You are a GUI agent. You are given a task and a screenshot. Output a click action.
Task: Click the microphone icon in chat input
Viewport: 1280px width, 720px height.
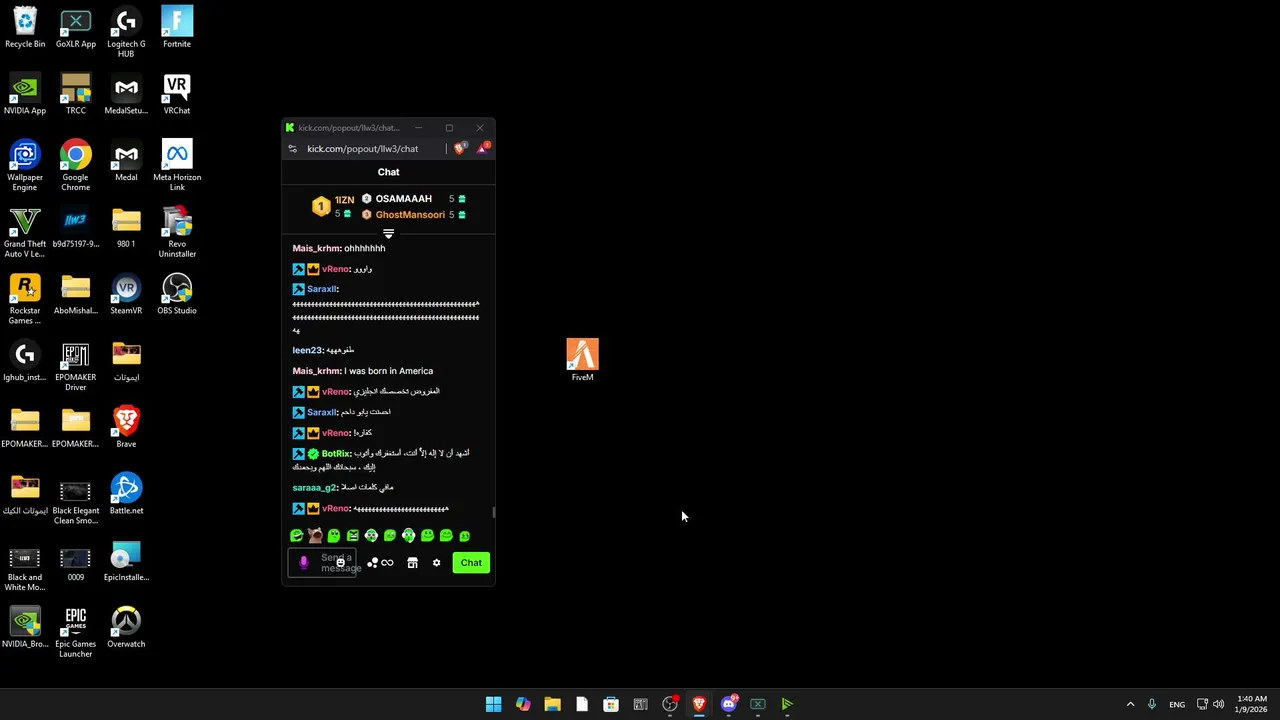pyautogui.click(x=304, y=563)
